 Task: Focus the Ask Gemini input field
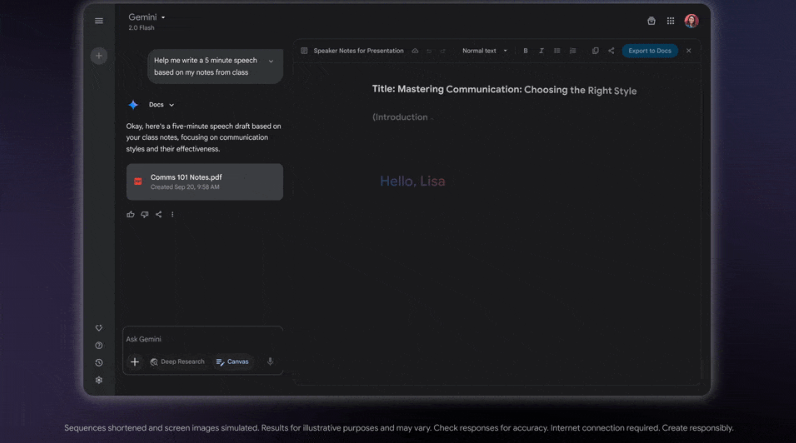point(203,339)
